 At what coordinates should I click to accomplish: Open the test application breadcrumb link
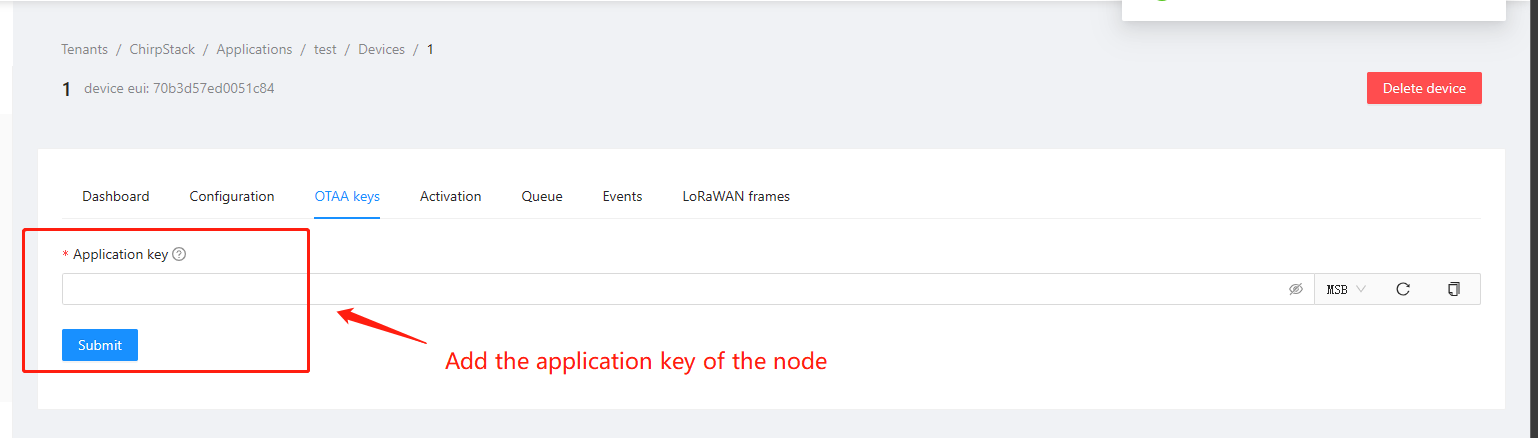click(325, 49)
